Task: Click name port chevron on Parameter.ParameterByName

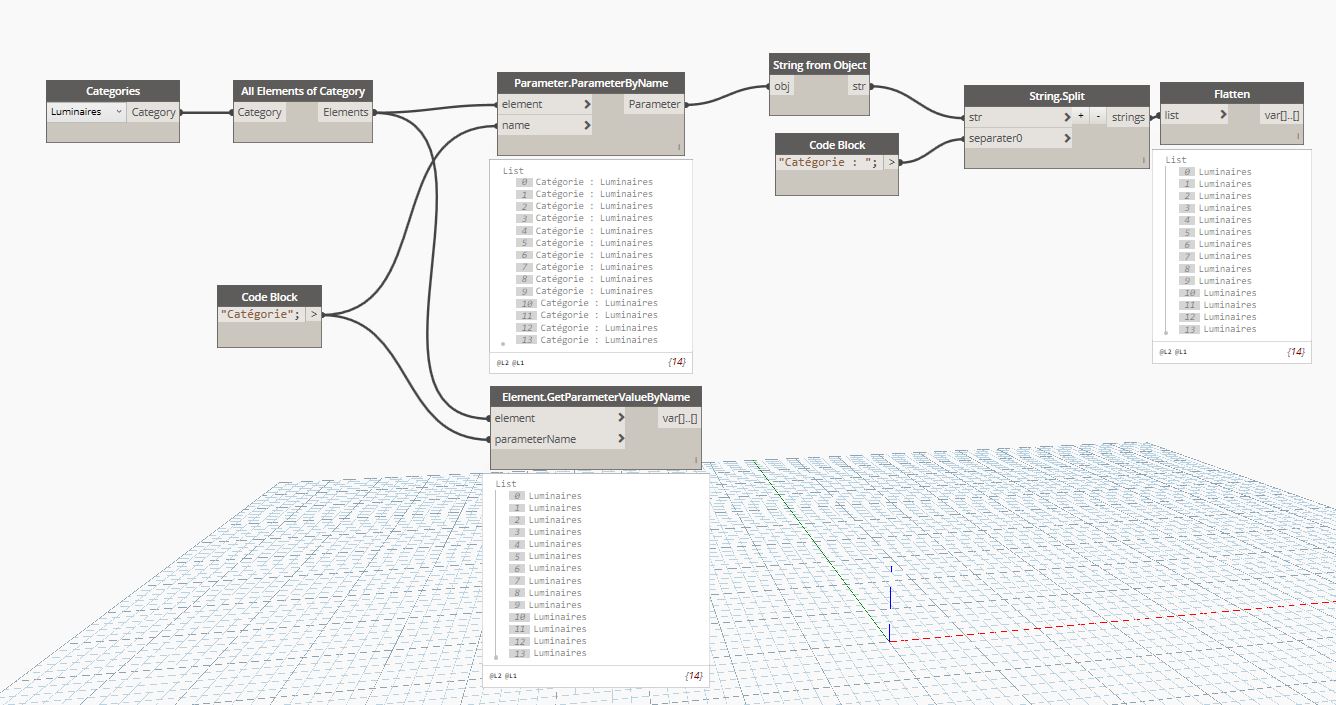Action: point(587,126)
